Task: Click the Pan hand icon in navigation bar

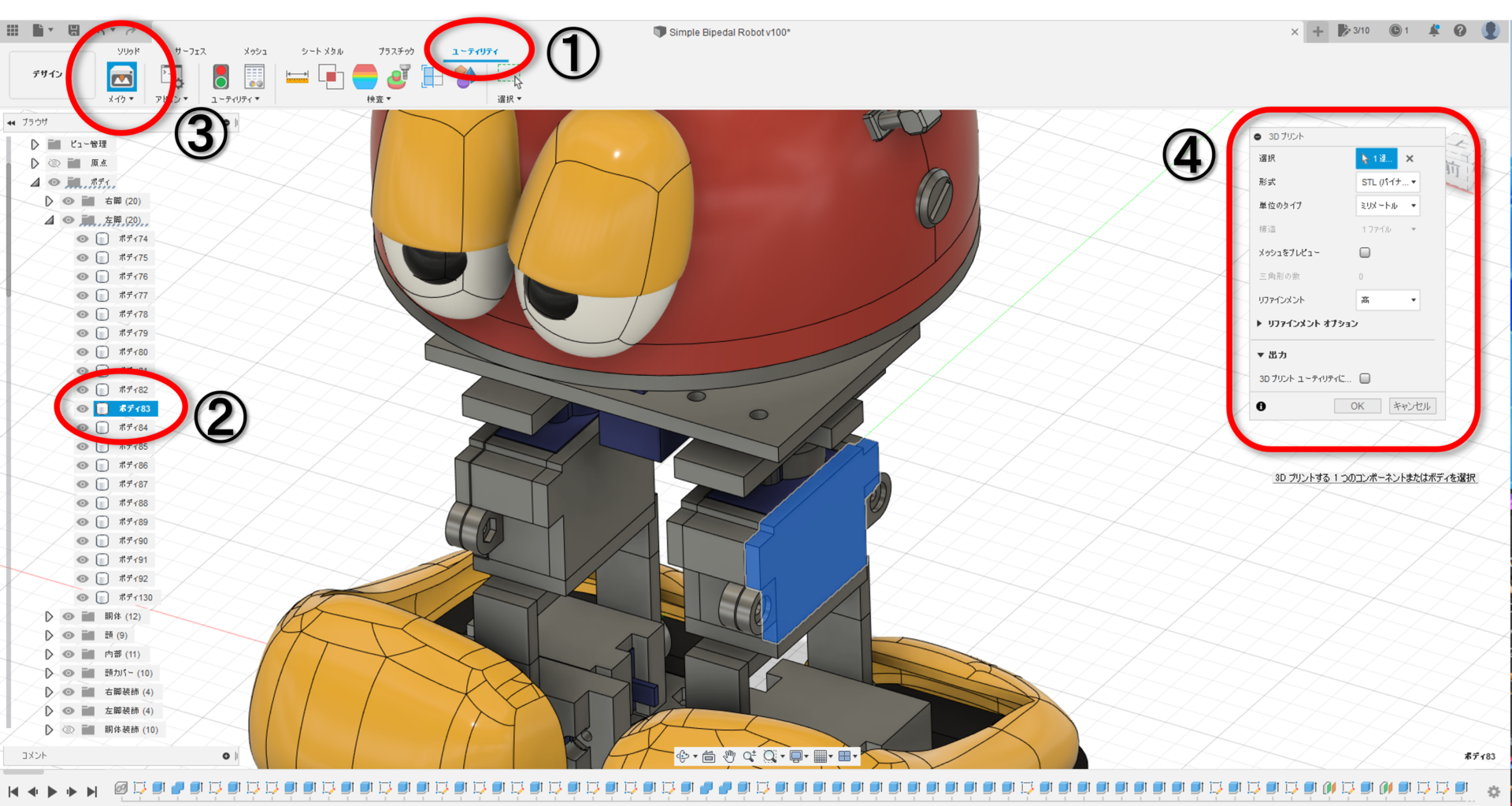Action: [728, 756]
